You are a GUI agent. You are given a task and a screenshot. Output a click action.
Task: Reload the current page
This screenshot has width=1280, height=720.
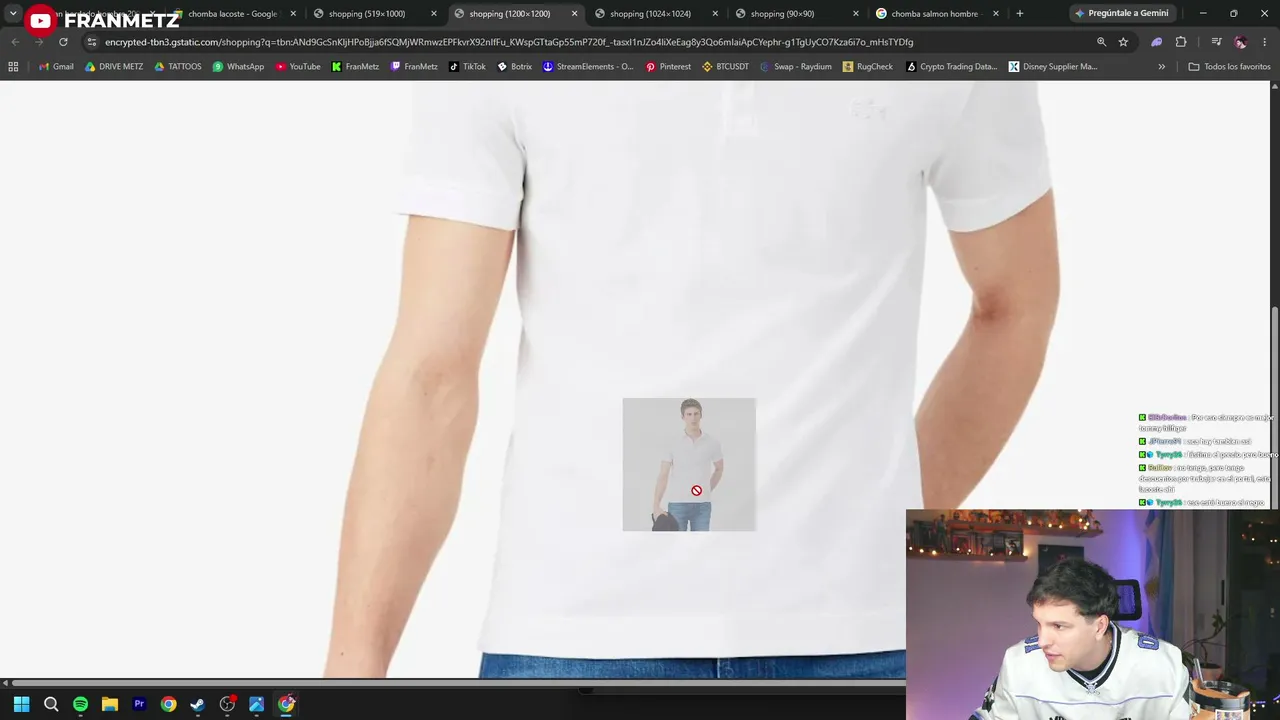63,42
